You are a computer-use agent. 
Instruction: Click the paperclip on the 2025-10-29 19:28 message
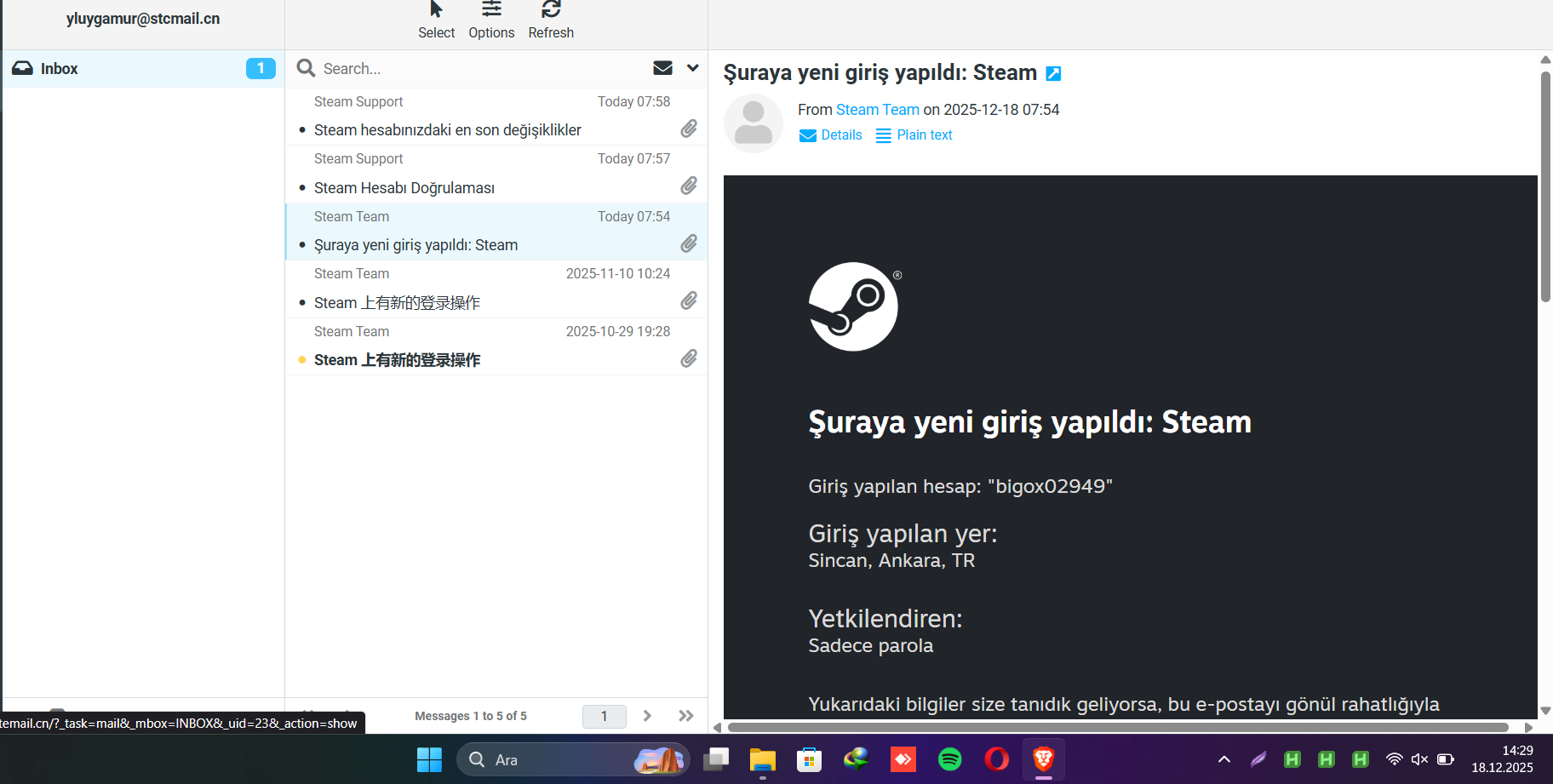[x=689, y=358]
